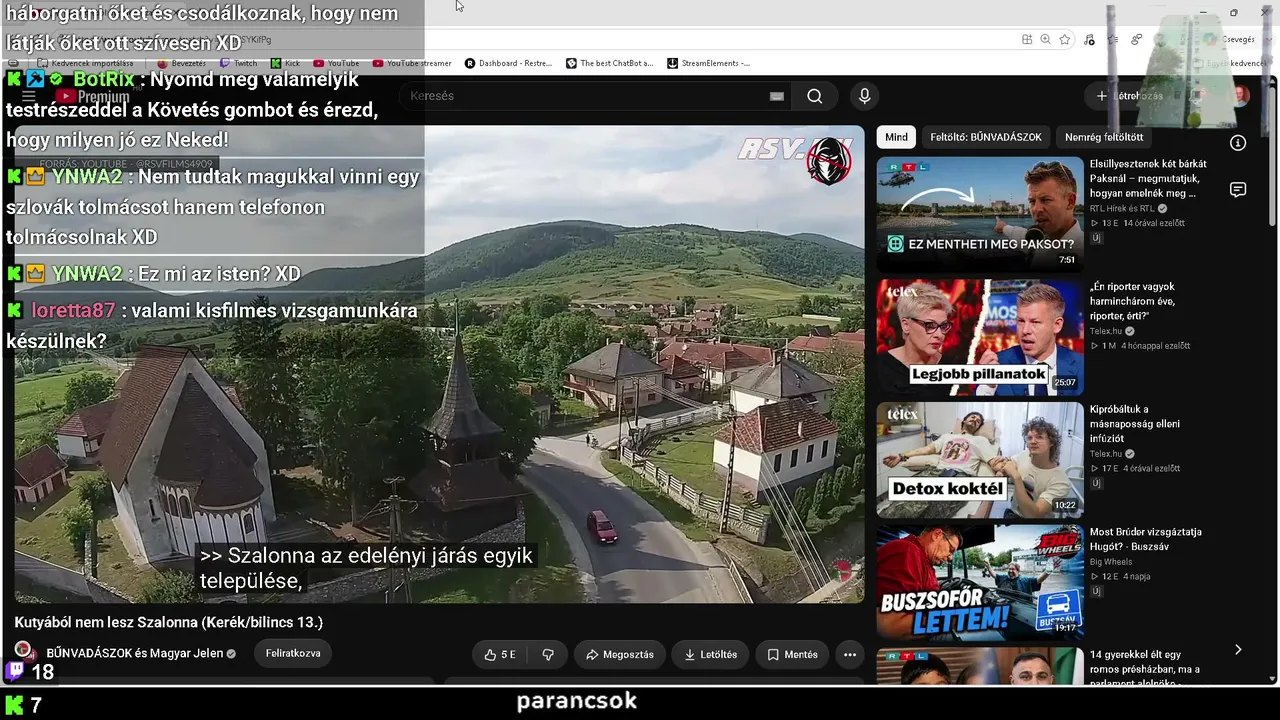Open video titled Elsüllyesztenek két bárkát Paksnál
The width and height of the screenshot is (1280, 720).
coord(1148,178)
